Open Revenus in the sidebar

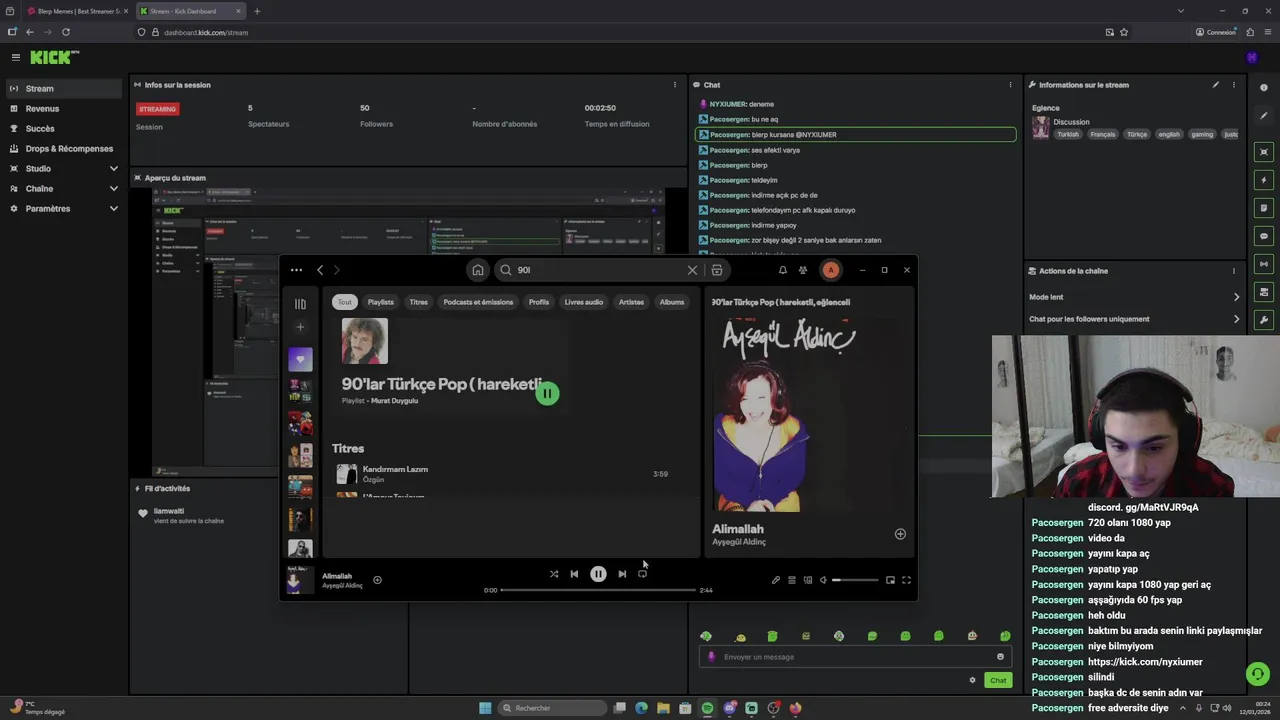tap(64, 109)
